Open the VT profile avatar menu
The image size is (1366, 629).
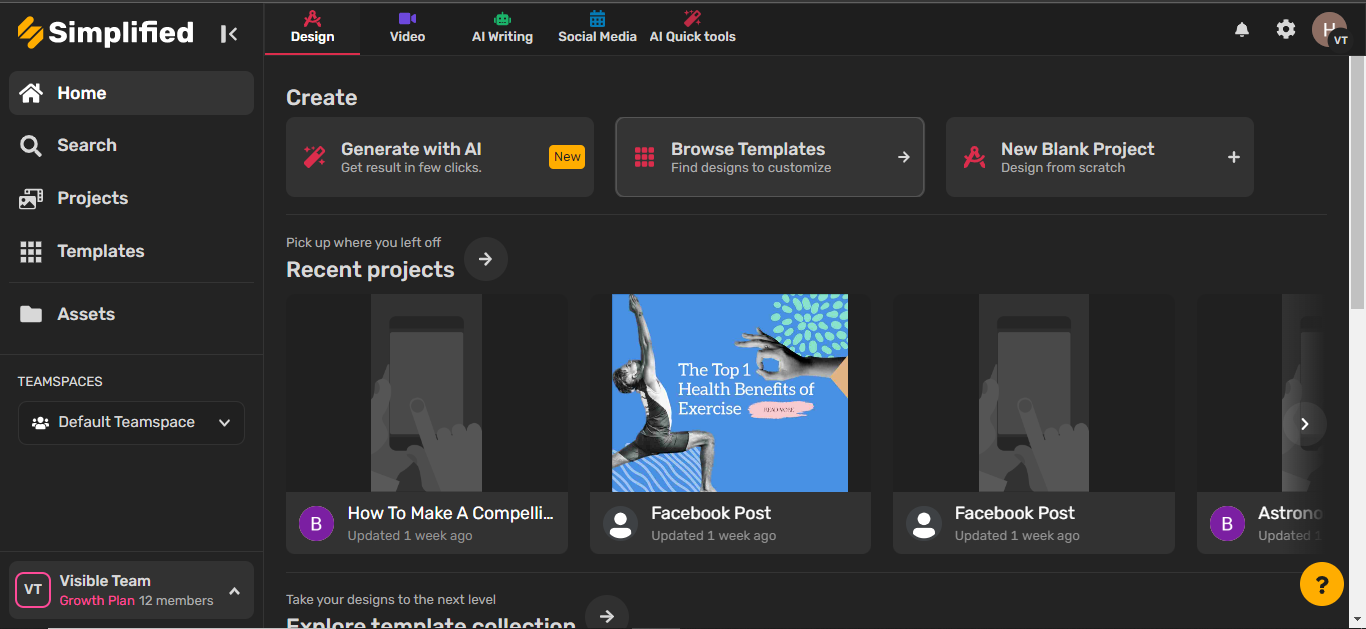(x=1329, y=29)
